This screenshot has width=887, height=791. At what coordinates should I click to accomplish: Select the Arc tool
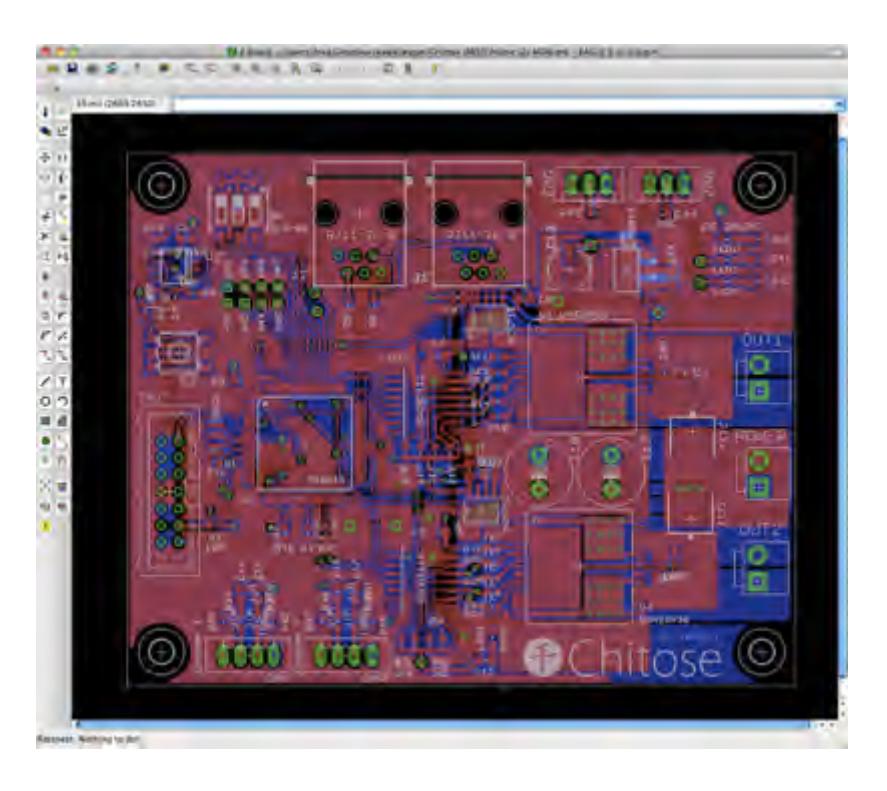pos(62,401)
